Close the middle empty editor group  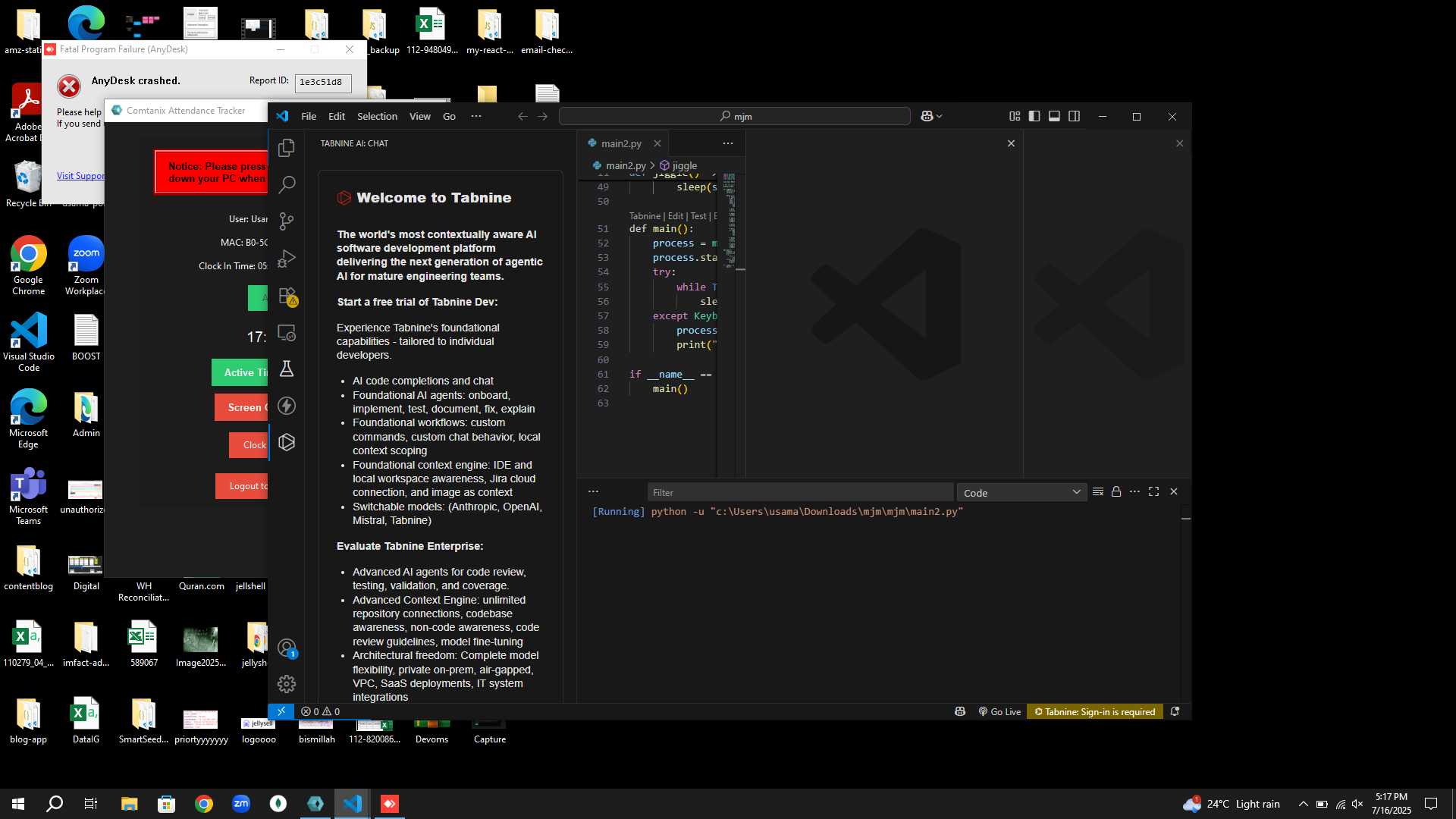(x=1011, y=143)
